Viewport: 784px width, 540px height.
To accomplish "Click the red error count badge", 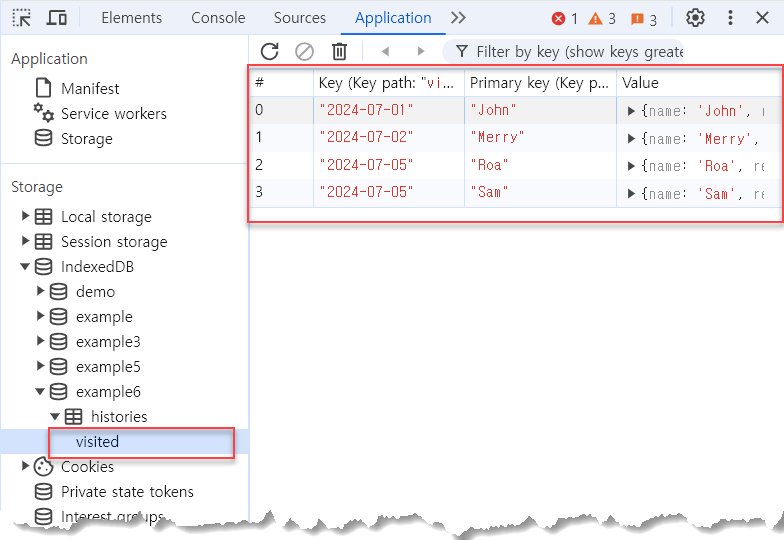I will point(565,19).
